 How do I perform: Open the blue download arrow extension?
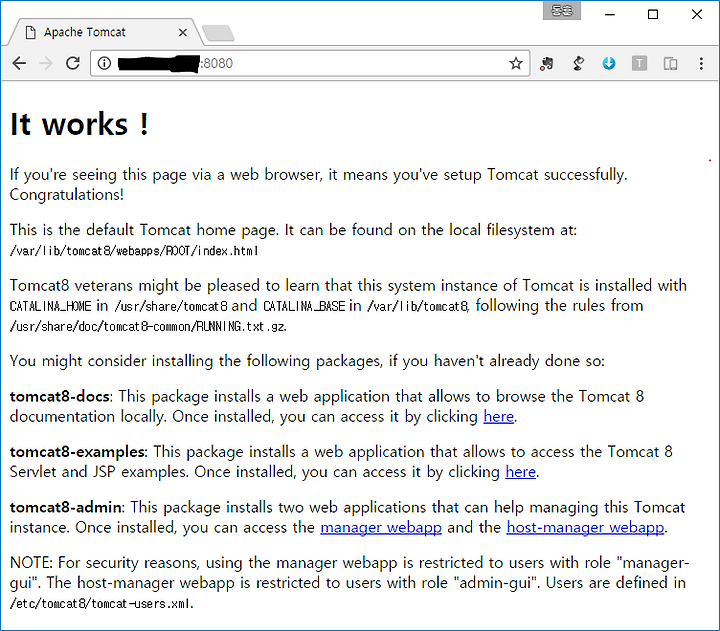pos(609,63)
